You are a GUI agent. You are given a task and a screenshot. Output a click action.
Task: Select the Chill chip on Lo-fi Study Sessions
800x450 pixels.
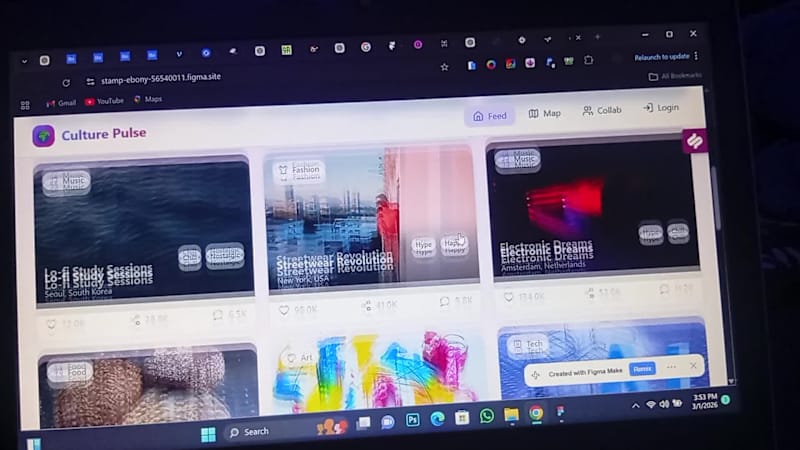click(x=189, y=257)
